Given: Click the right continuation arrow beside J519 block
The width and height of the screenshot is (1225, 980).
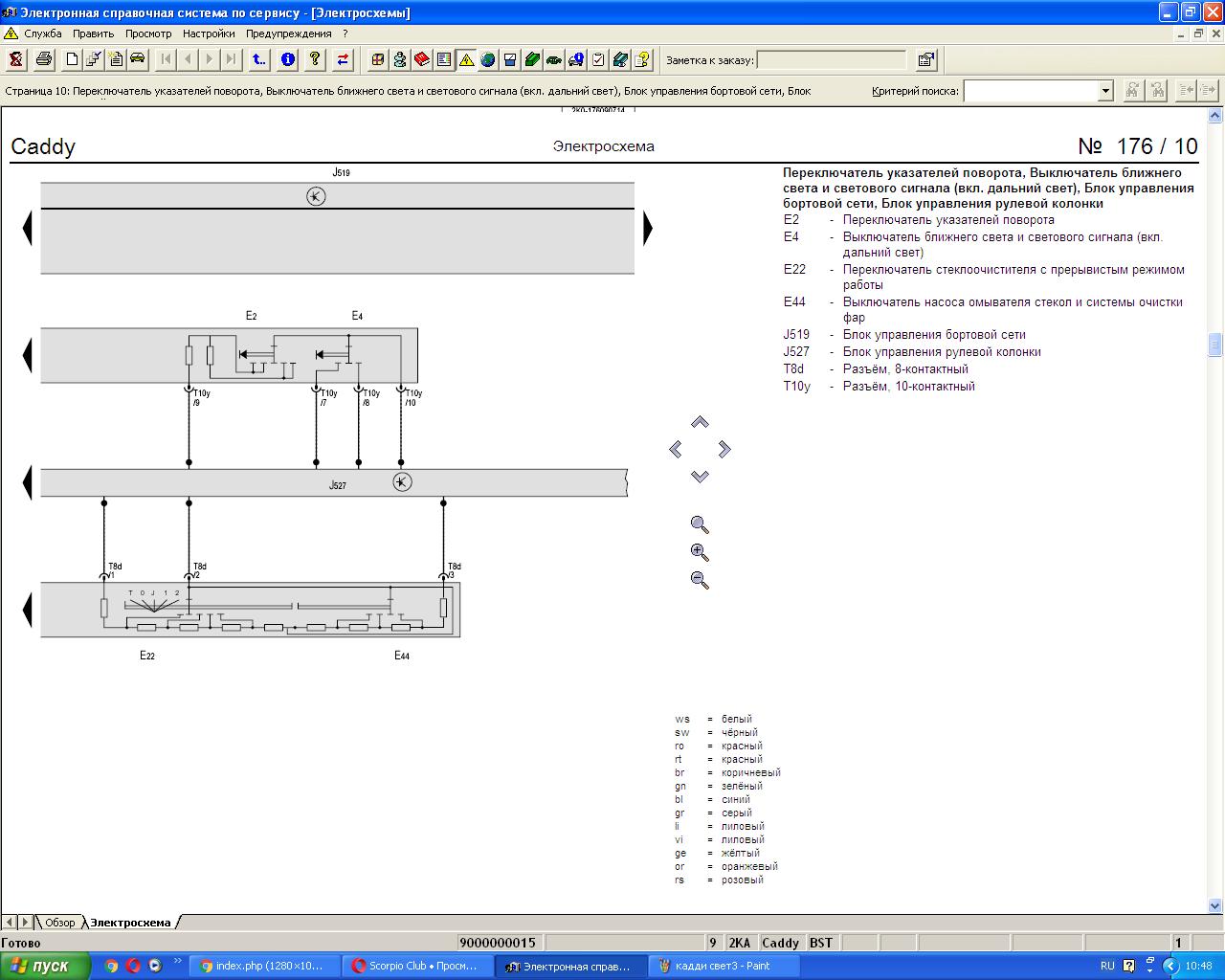Looking at the screenshot, I should (648, 228).
